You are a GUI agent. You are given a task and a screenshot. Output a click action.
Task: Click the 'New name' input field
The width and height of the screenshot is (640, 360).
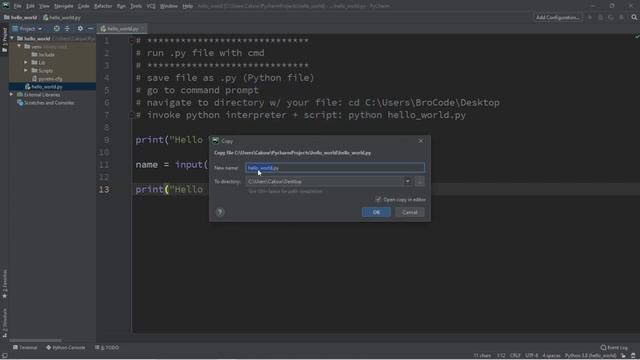(335, 168)
